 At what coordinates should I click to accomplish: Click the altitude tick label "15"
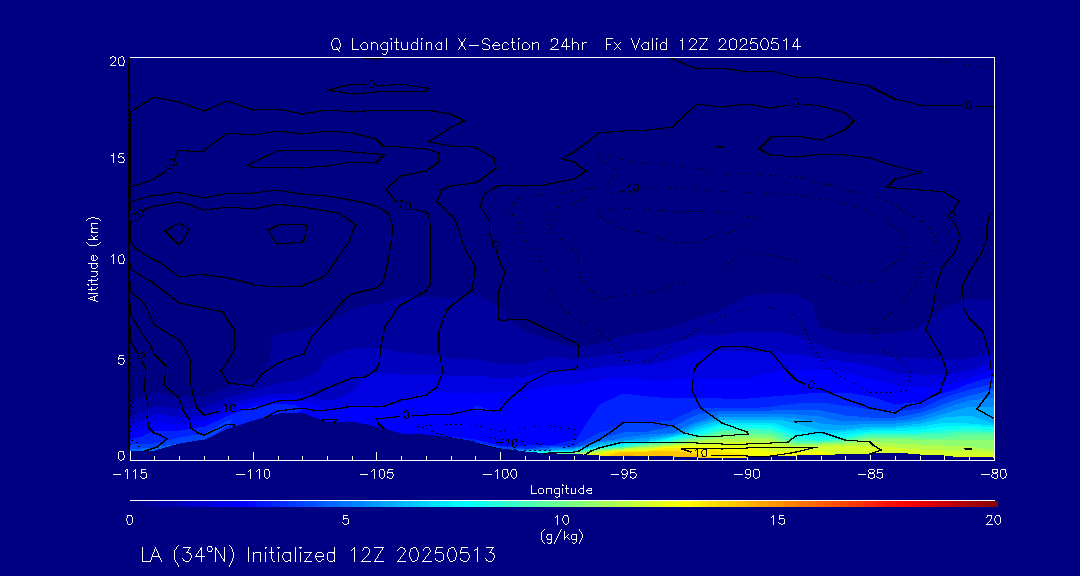pyautogui.click(x=116, y=158)
